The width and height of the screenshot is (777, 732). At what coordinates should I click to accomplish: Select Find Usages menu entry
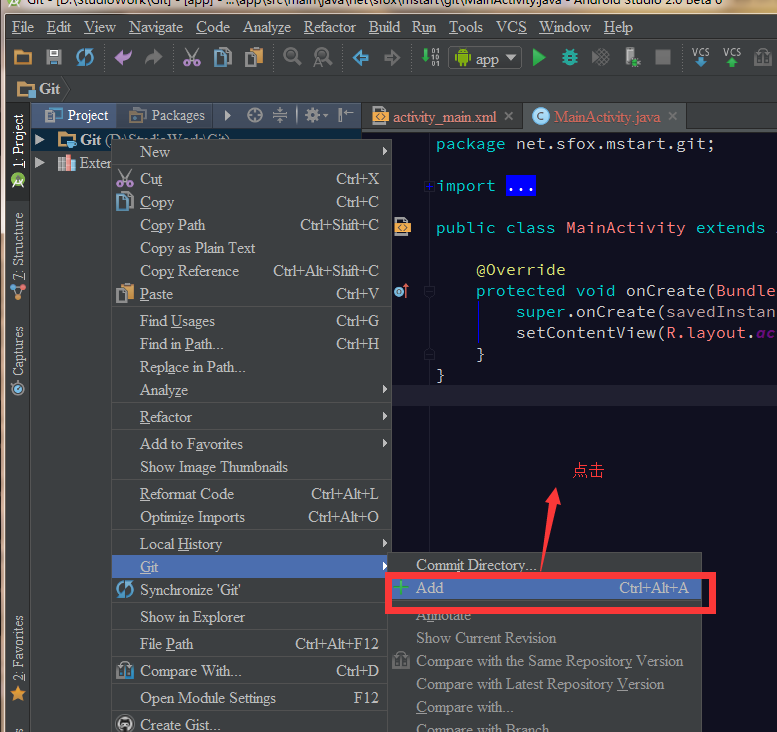[x=251, y=321]
